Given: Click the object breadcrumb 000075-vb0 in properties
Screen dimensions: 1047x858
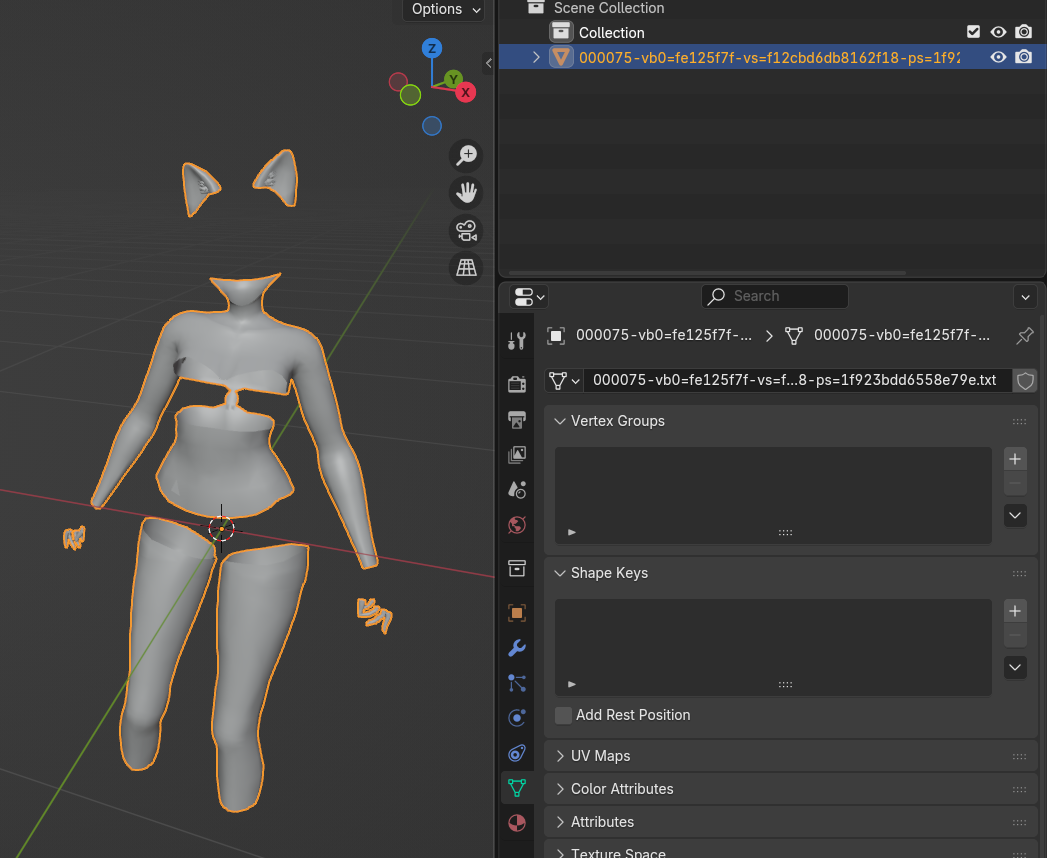Looking at the screenshot, I should 652,335.
